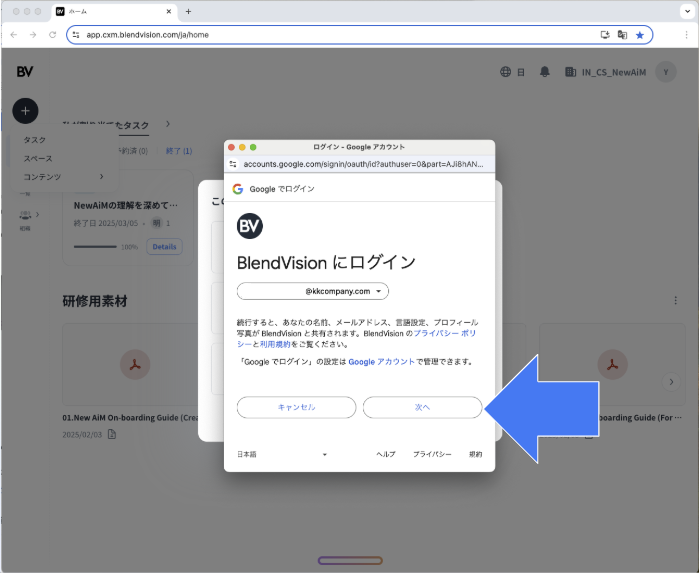Open the @kkcompany.com account dropdown

pyautogui.click(x=312, y=291)
